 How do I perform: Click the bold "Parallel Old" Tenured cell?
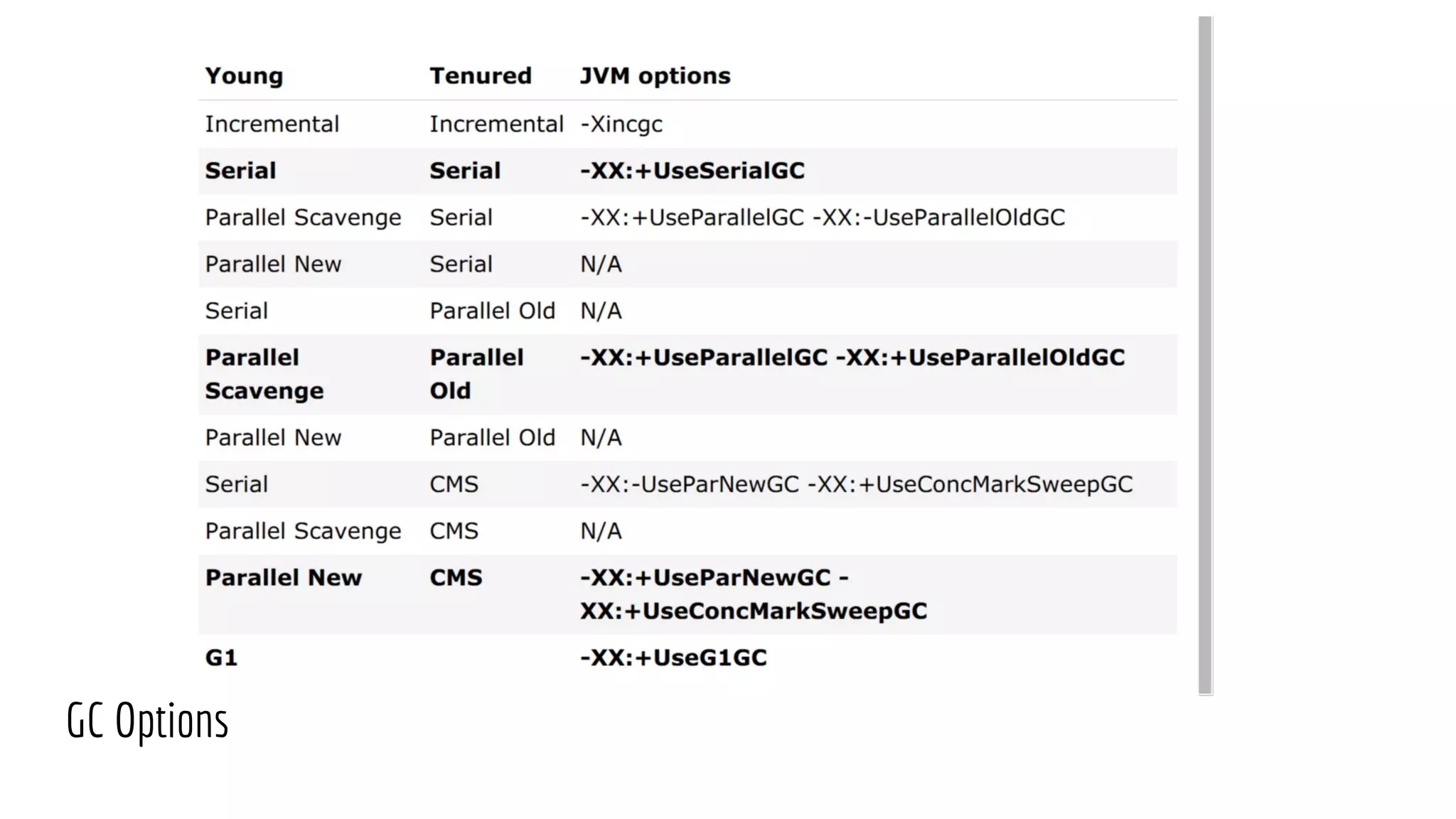click(476, 374)
